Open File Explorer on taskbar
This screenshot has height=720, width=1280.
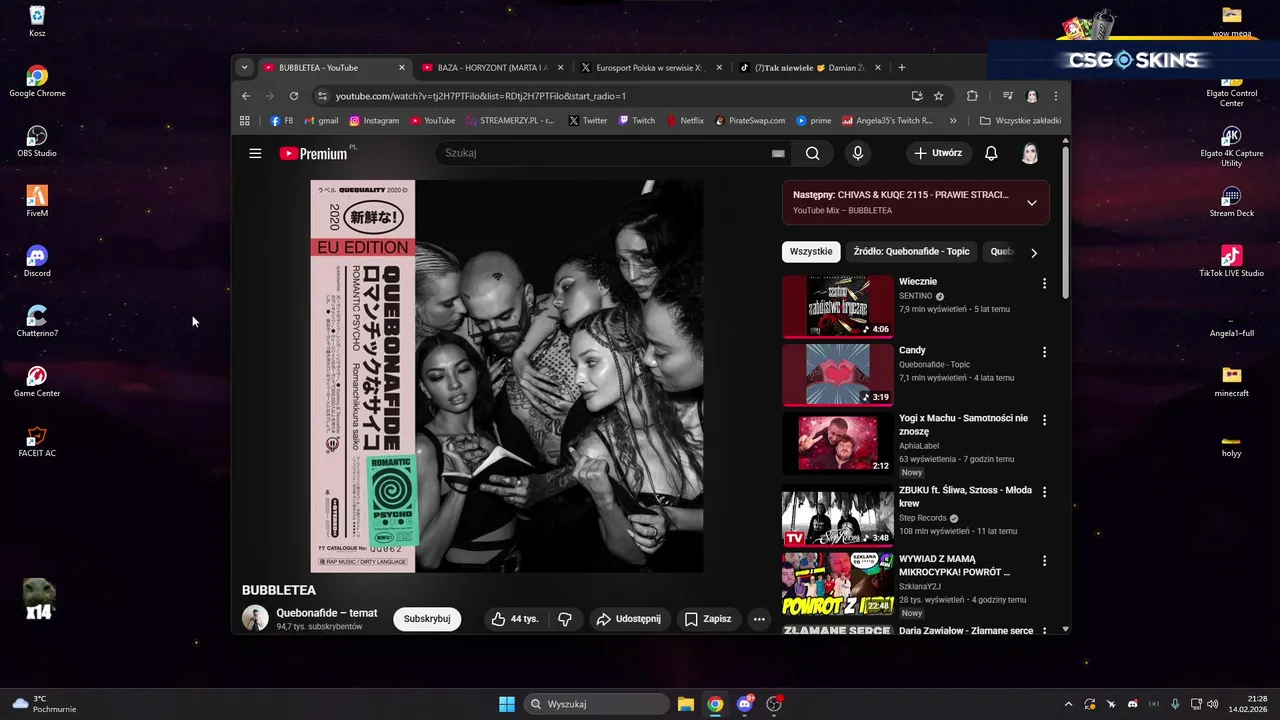685,704
